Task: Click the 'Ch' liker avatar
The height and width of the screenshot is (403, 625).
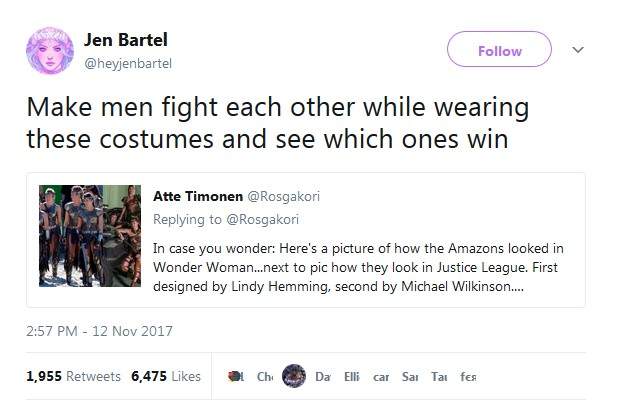Action: [x=265, y=376]
